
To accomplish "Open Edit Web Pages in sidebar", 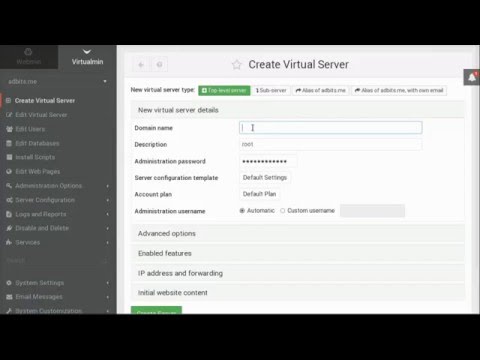I will pyautogui.click(x=38, y=172).
